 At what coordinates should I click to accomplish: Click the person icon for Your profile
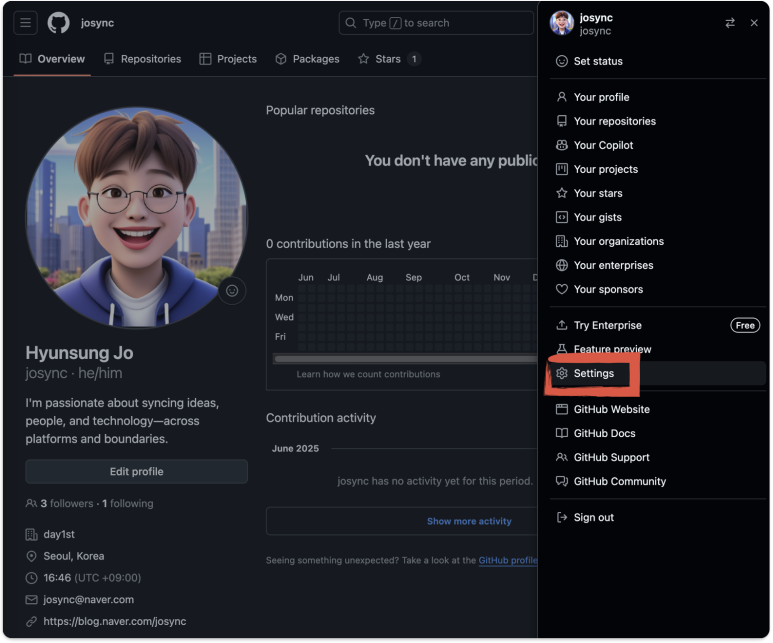(x=562, y=97)
